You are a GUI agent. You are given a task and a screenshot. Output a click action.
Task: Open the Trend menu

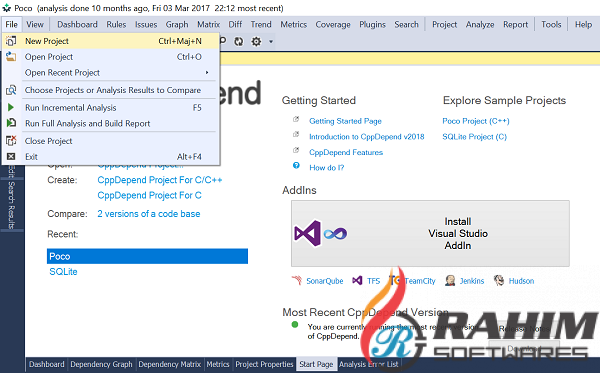pyautogui.click(x=261, y=24)
